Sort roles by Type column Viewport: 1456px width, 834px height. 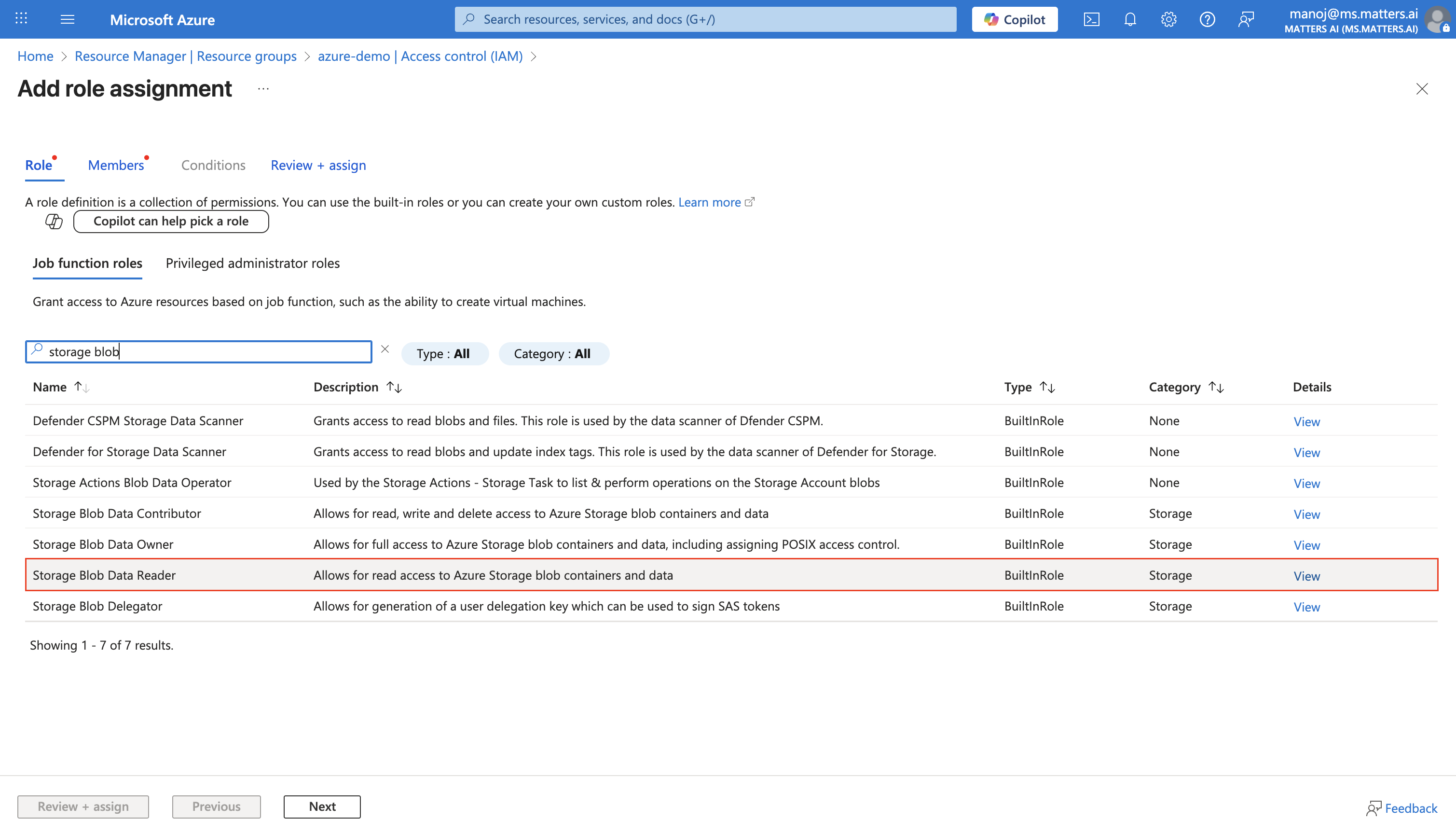coord(1047,387)
